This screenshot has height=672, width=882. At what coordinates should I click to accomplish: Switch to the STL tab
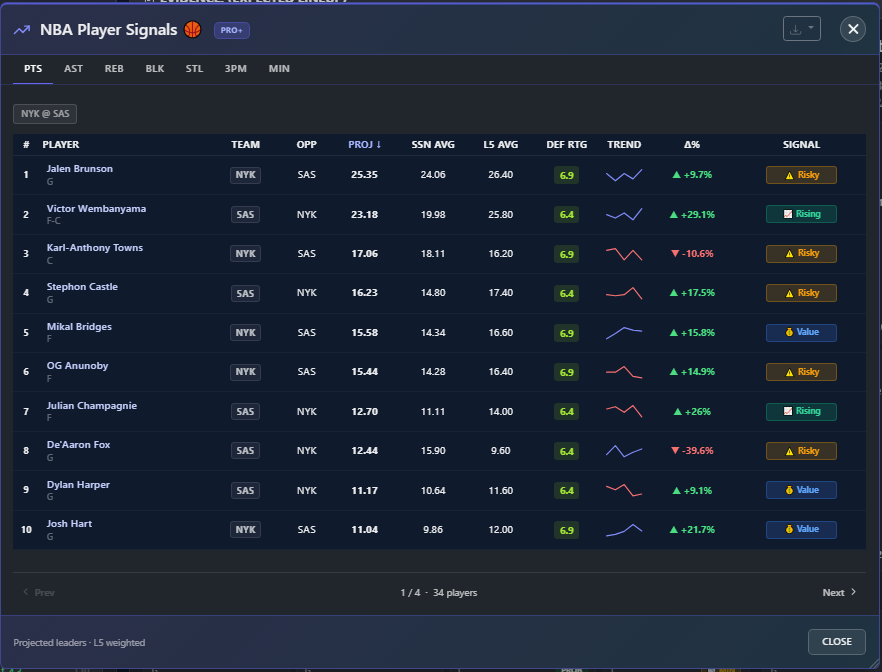(194, 69)
